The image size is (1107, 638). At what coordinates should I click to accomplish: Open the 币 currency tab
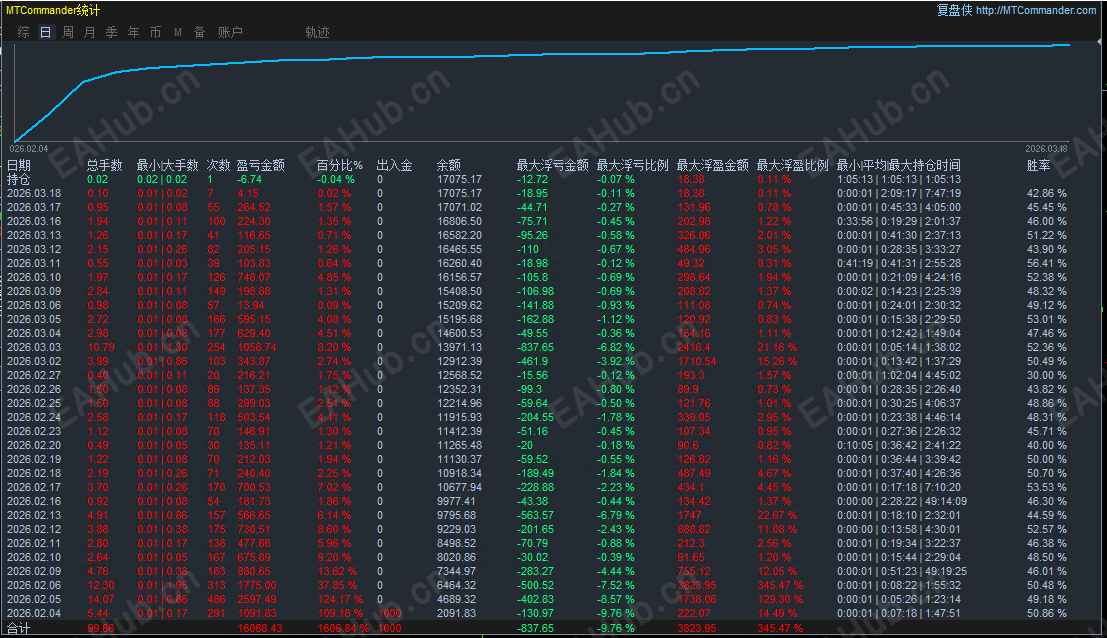point(155,32)
